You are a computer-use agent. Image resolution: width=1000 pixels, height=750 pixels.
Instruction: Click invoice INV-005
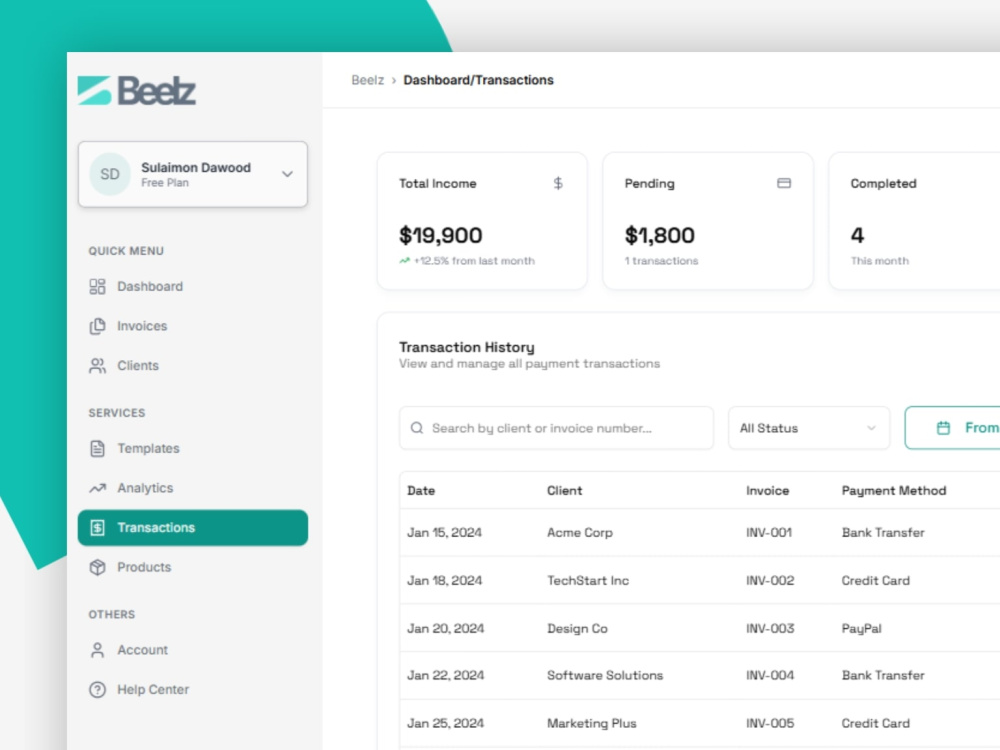click(770, 723)
